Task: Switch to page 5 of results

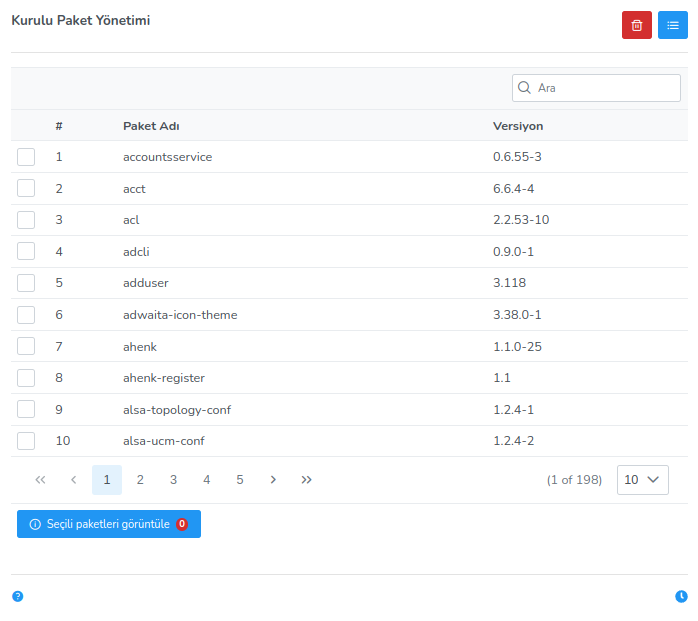Action: point(240,480)
